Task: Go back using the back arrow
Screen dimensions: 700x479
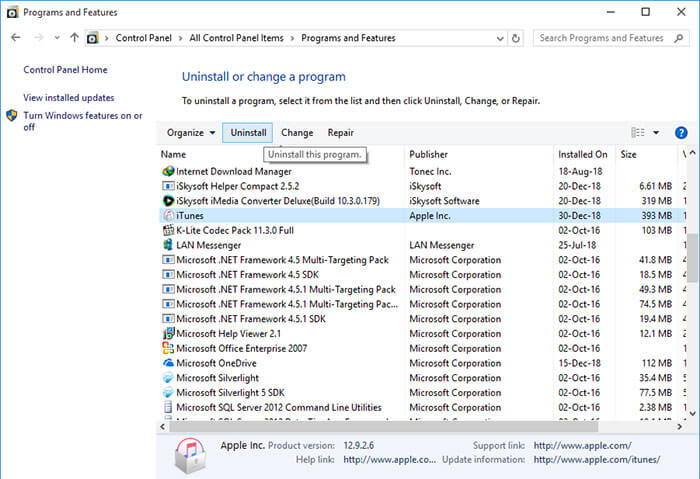Action: click(x=15, y=38)
